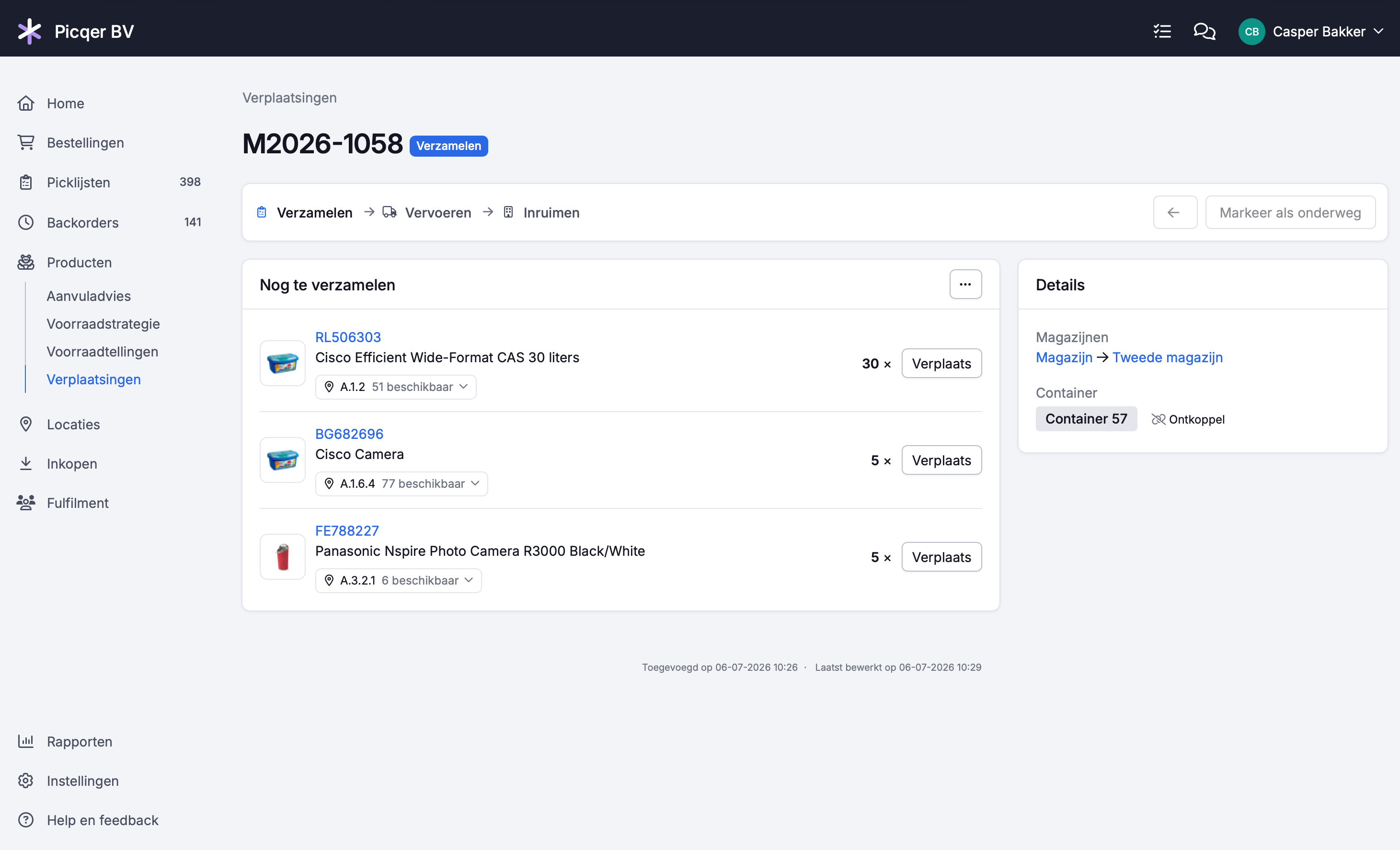Screen dimensions: 1400x850
Task: Select the Vervoeren step
Action: coord(438,213)
